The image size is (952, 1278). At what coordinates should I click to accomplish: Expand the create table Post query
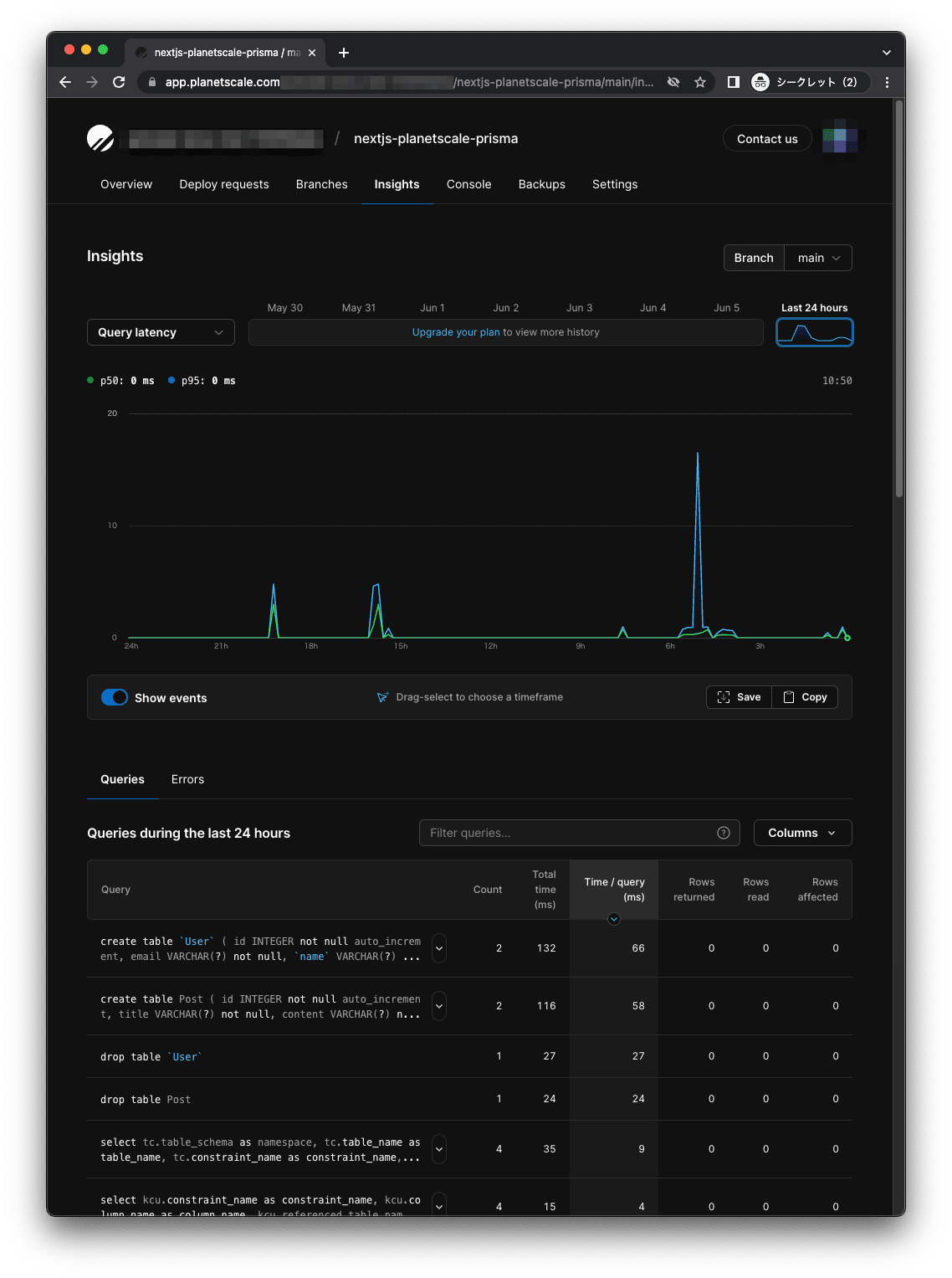coord(439,1006)
